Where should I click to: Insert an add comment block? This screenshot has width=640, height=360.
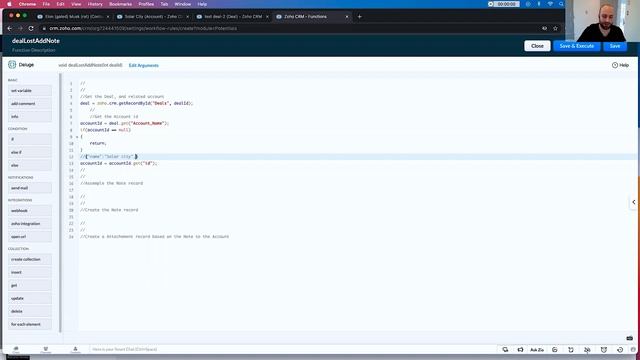(30, 104)
